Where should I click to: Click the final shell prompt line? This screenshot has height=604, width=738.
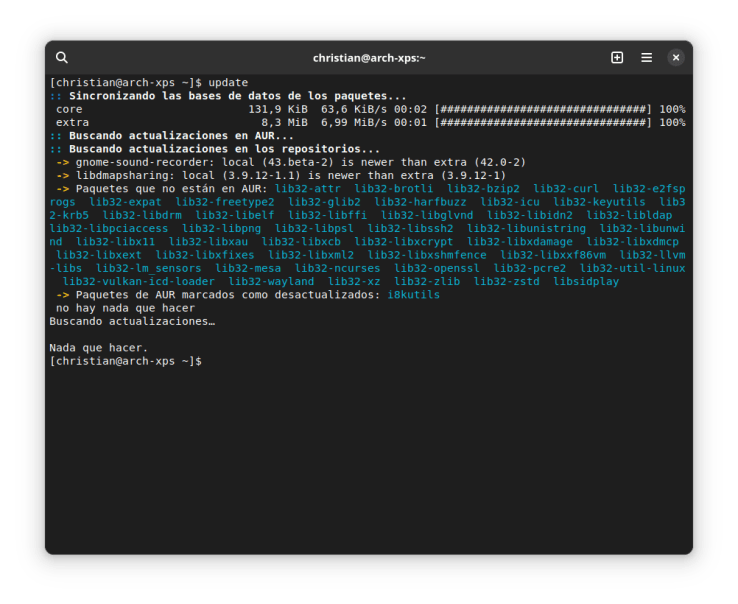[x=125, y=361]
